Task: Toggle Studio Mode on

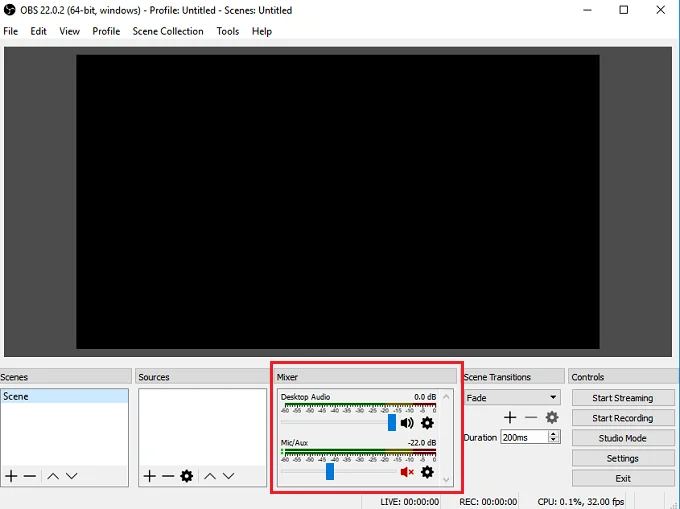Action: coord(622,438)
